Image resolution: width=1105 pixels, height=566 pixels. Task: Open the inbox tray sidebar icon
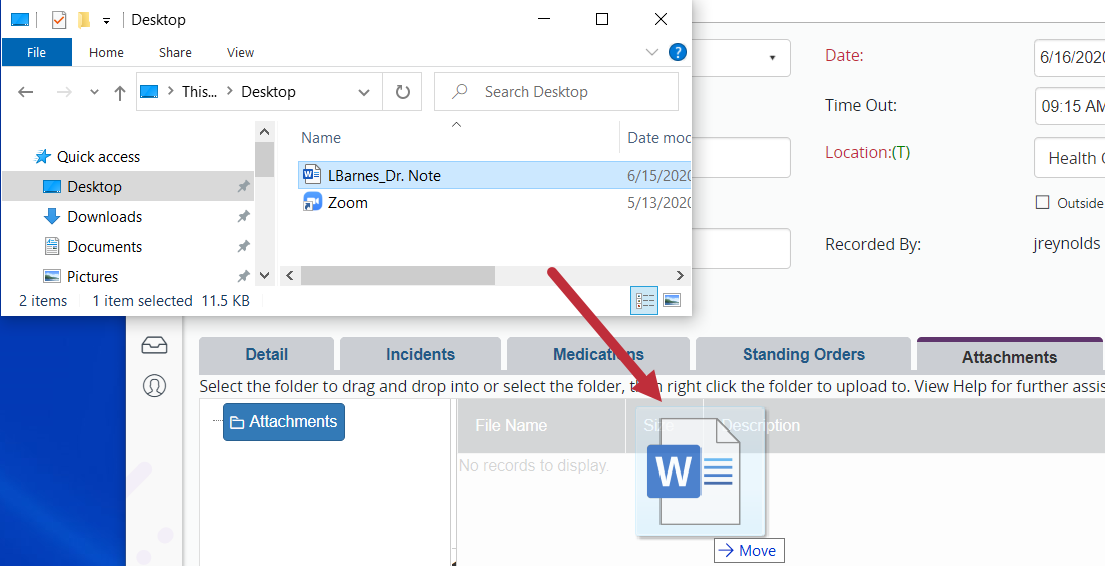[x=154, y=345]
